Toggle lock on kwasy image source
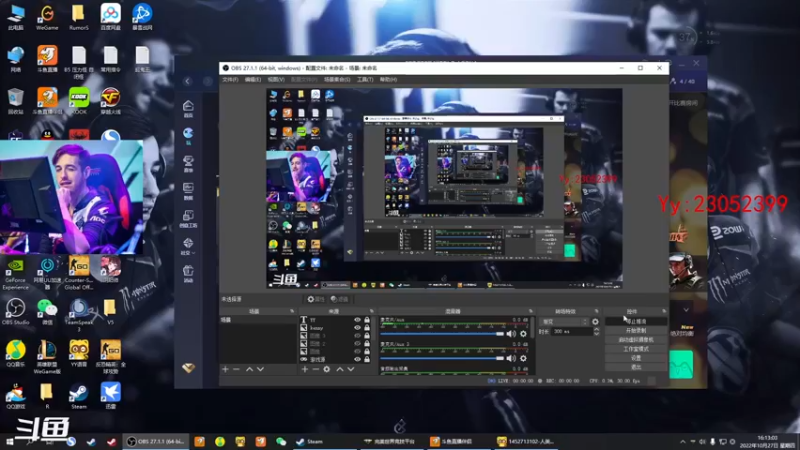This screenshot has width=800, height=450. [x=367, y=328]
